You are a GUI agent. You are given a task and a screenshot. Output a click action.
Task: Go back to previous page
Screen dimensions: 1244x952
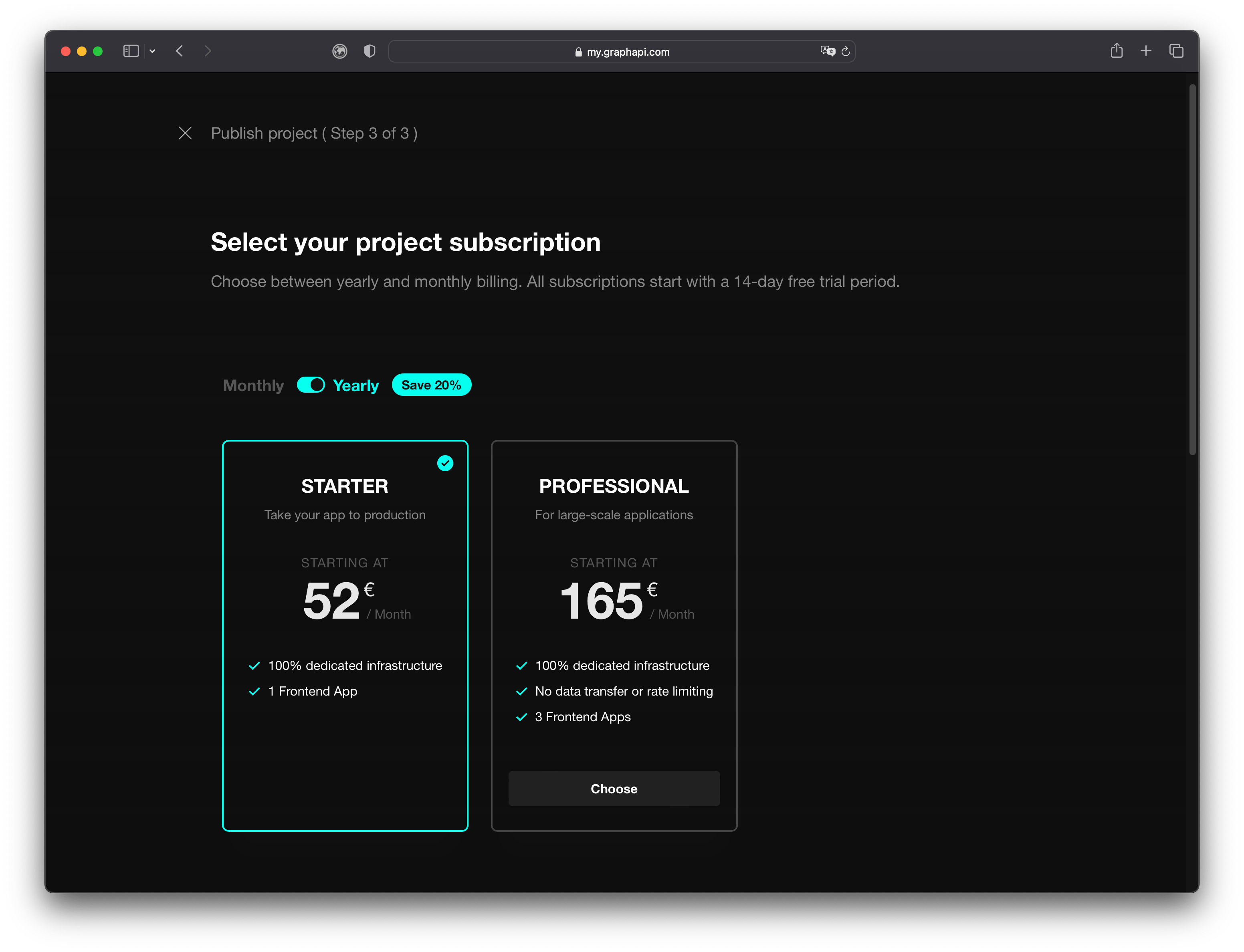[x=180, y=51]
